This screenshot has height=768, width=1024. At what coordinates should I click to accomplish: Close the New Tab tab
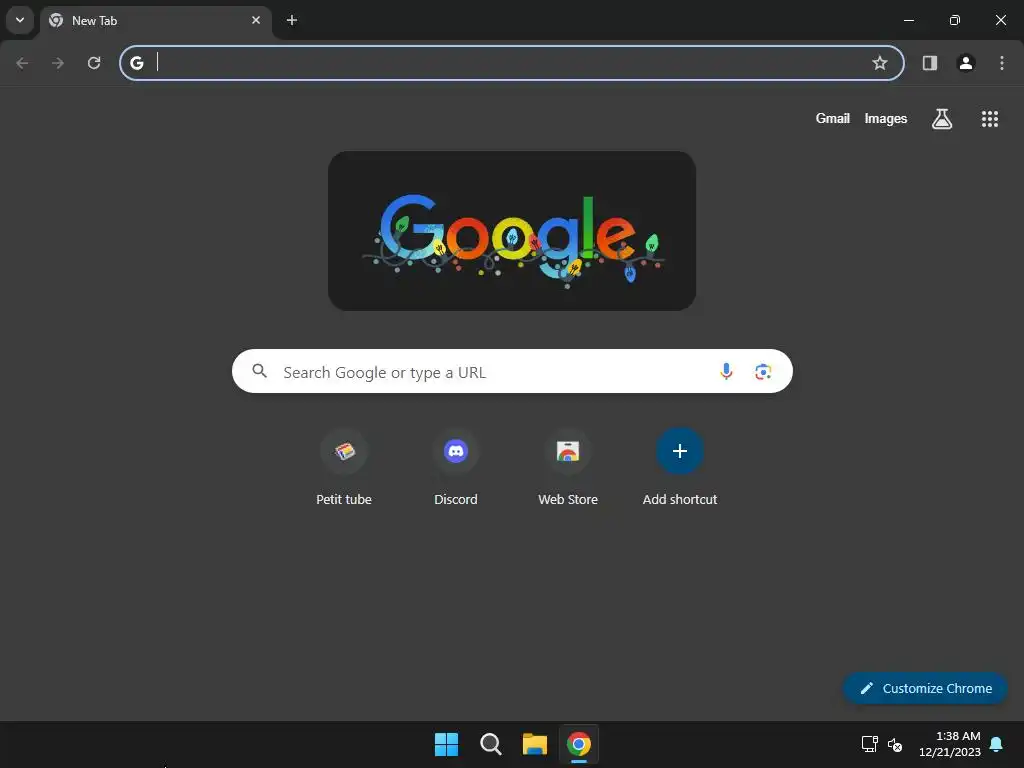tap(256, 20)
